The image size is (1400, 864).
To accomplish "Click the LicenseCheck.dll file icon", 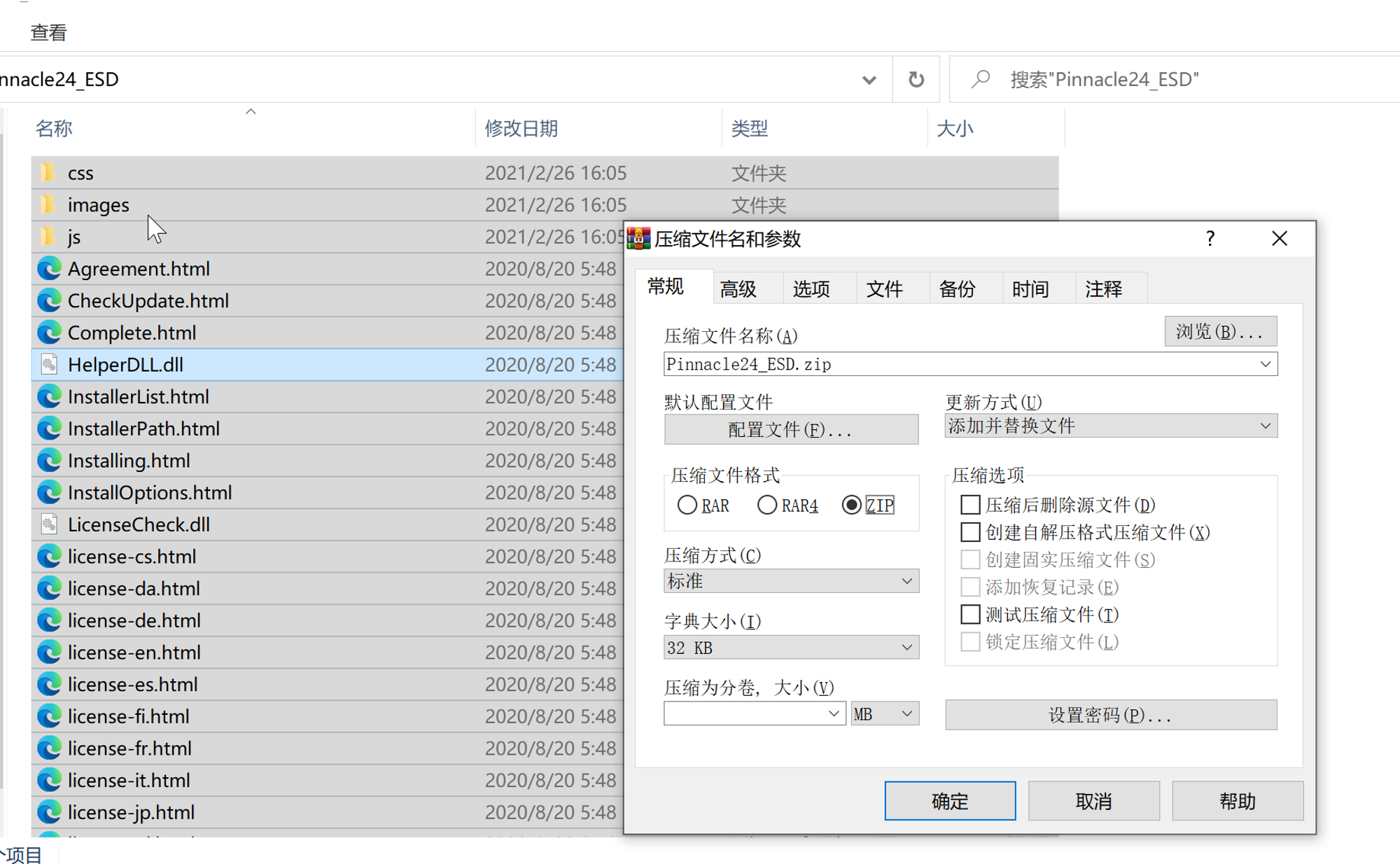I will 49,524.
